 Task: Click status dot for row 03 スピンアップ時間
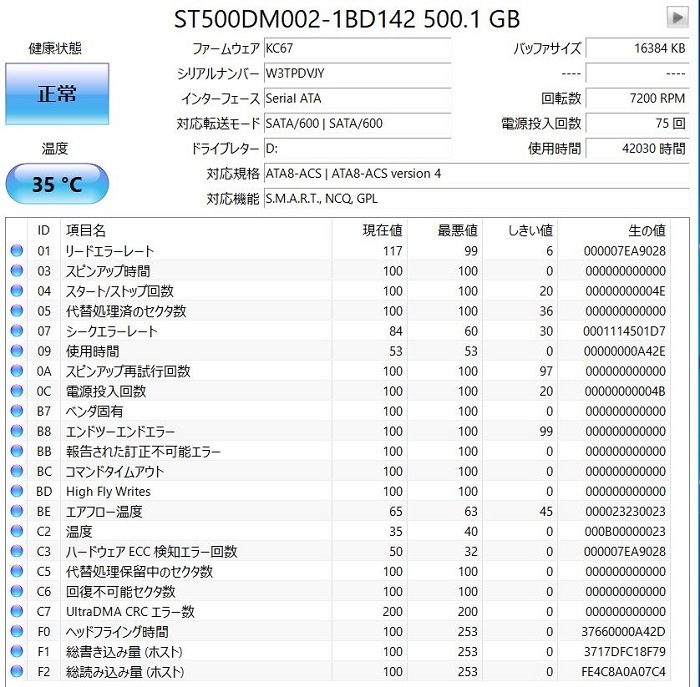click(x=17, y=271)
